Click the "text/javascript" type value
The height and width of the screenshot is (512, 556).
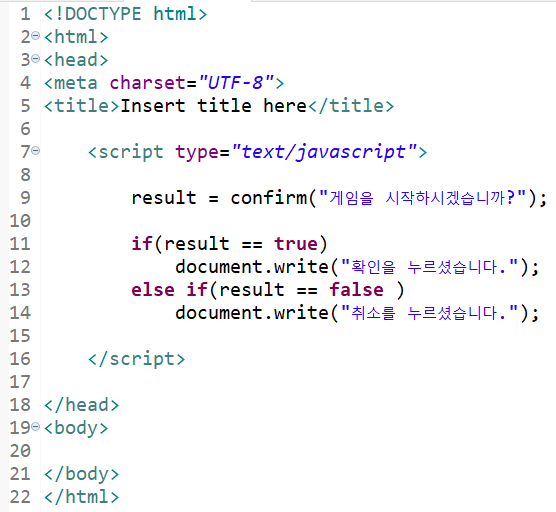tap(324, 152)
